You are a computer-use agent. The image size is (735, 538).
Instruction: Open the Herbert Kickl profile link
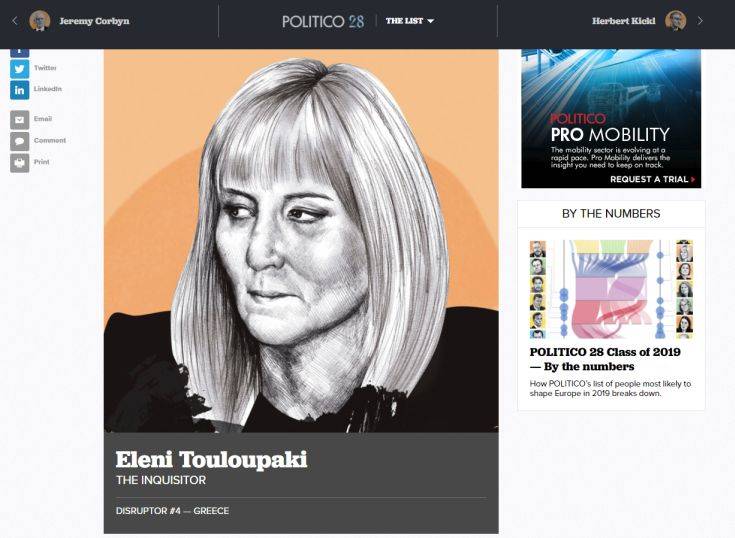[x=623, y=21]
